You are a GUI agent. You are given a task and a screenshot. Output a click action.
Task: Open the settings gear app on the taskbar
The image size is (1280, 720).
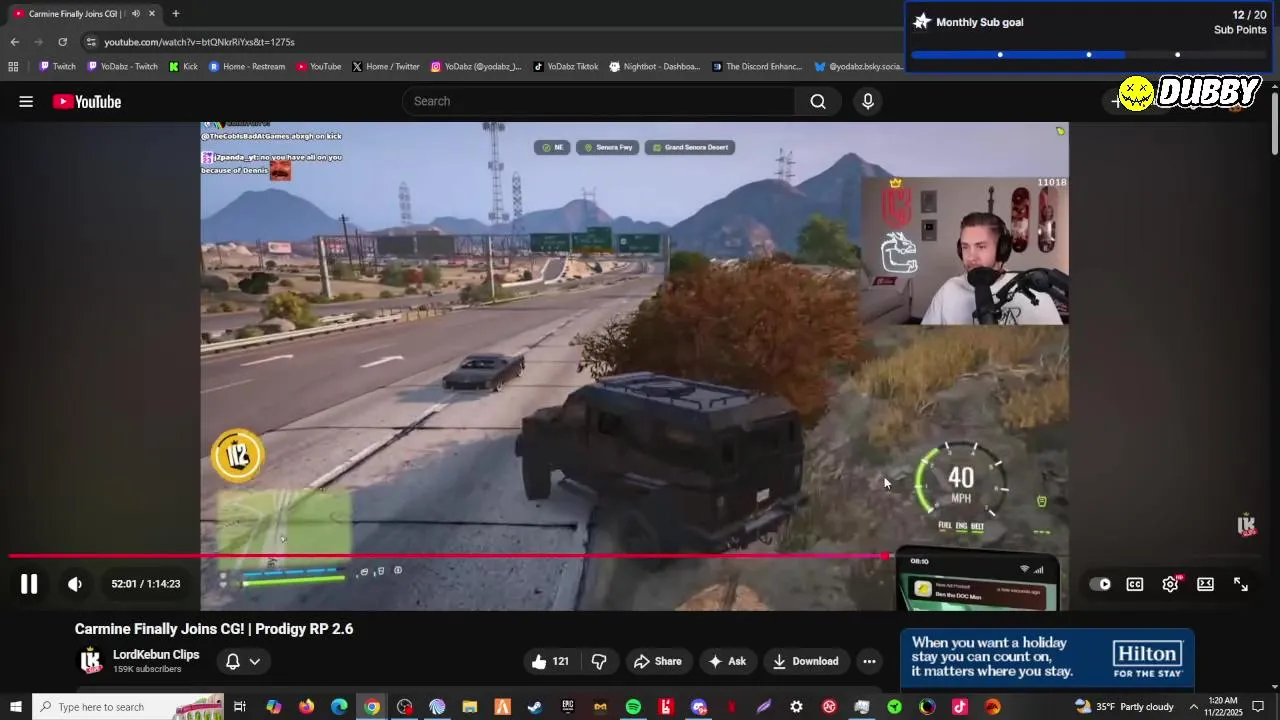coord(796,707)
